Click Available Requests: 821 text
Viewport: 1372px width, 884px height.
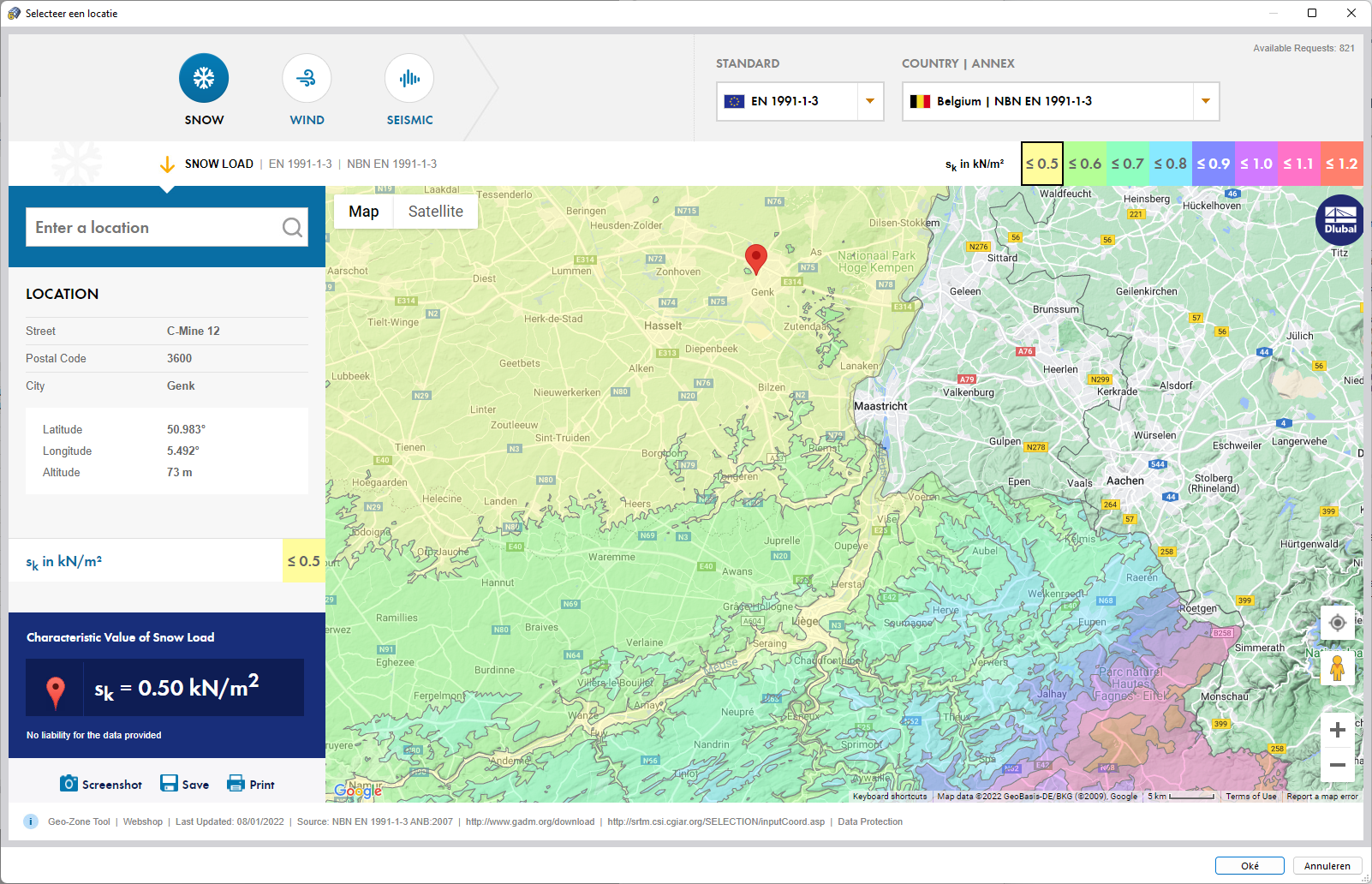1303,48
